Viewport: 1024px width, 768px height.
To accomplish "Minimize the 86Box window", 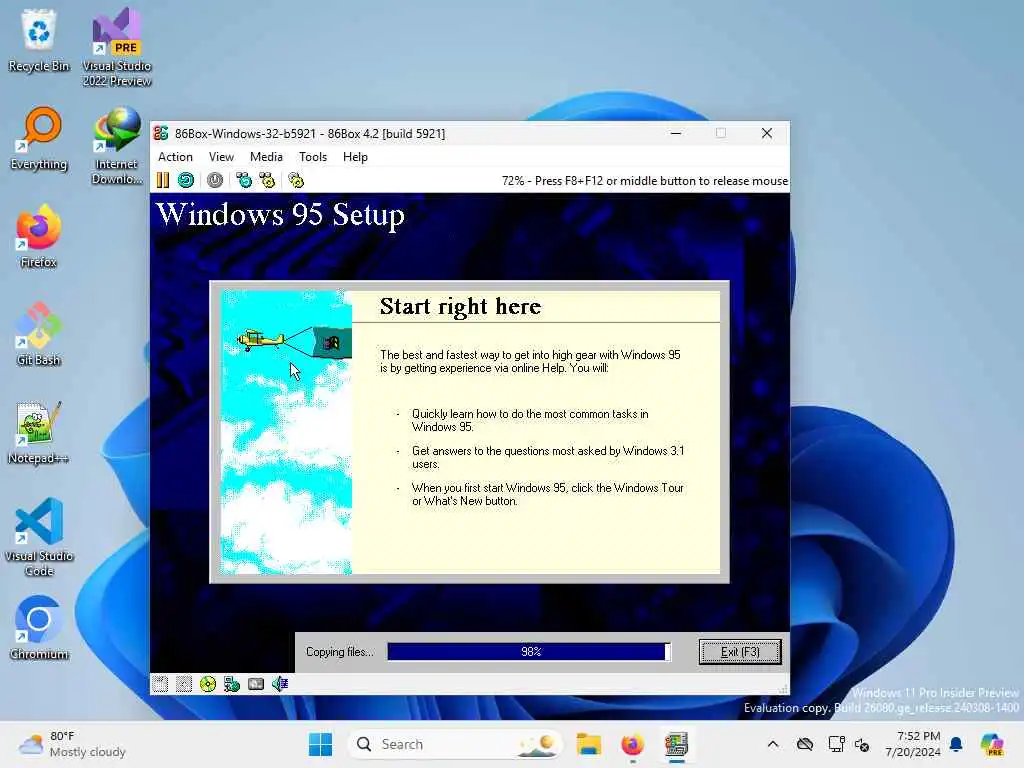I will [x=676, y=133].
